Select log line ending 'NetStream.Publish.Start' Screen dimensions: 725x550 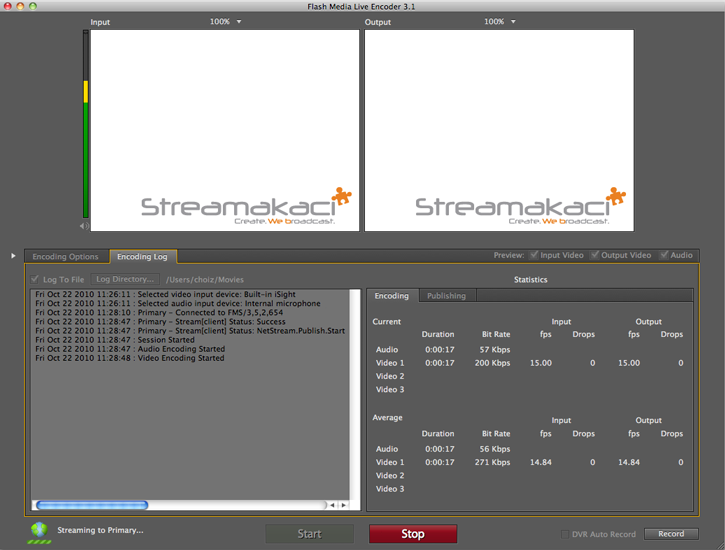pyautogui.click(x=190, y=331)
